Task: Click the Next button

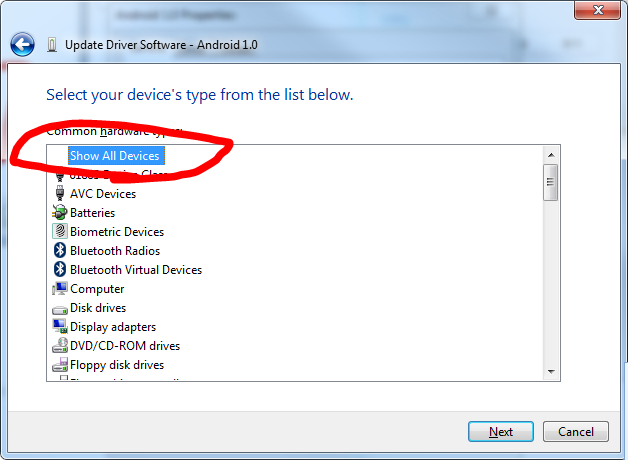Action: coord(501,432)
